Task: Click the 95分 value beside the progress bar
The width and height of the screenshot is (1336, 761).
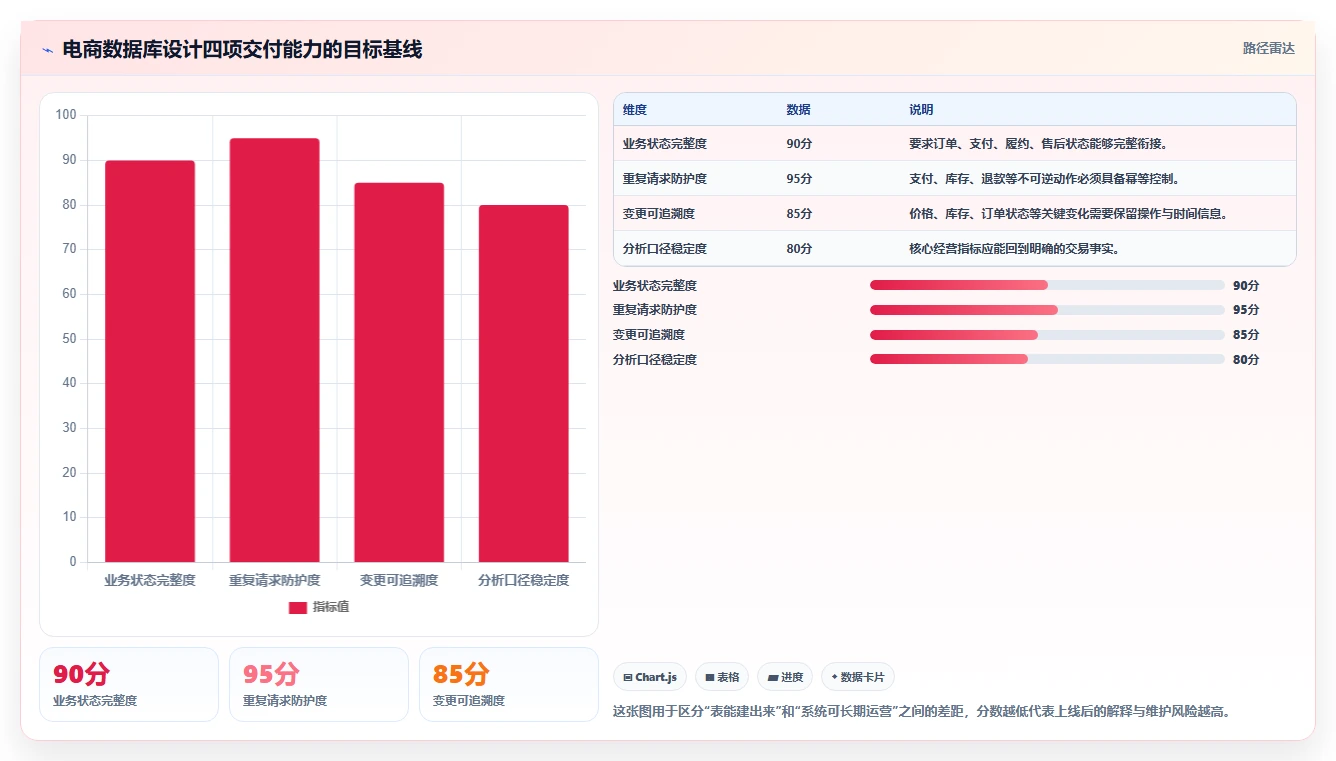Action: 1246,310
